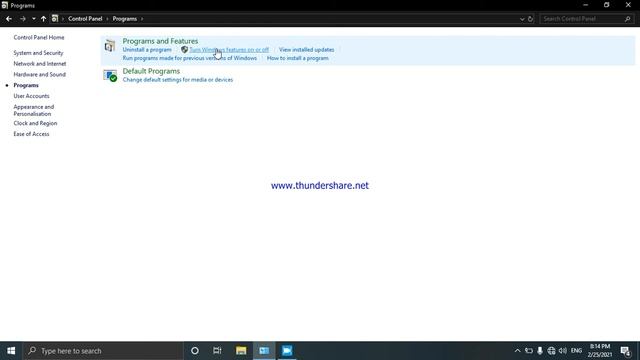Click the Default Programs icon
Image resolution: width=640 pixels, height=360 pixels.
pyautogui.click(x=110, y=76)
